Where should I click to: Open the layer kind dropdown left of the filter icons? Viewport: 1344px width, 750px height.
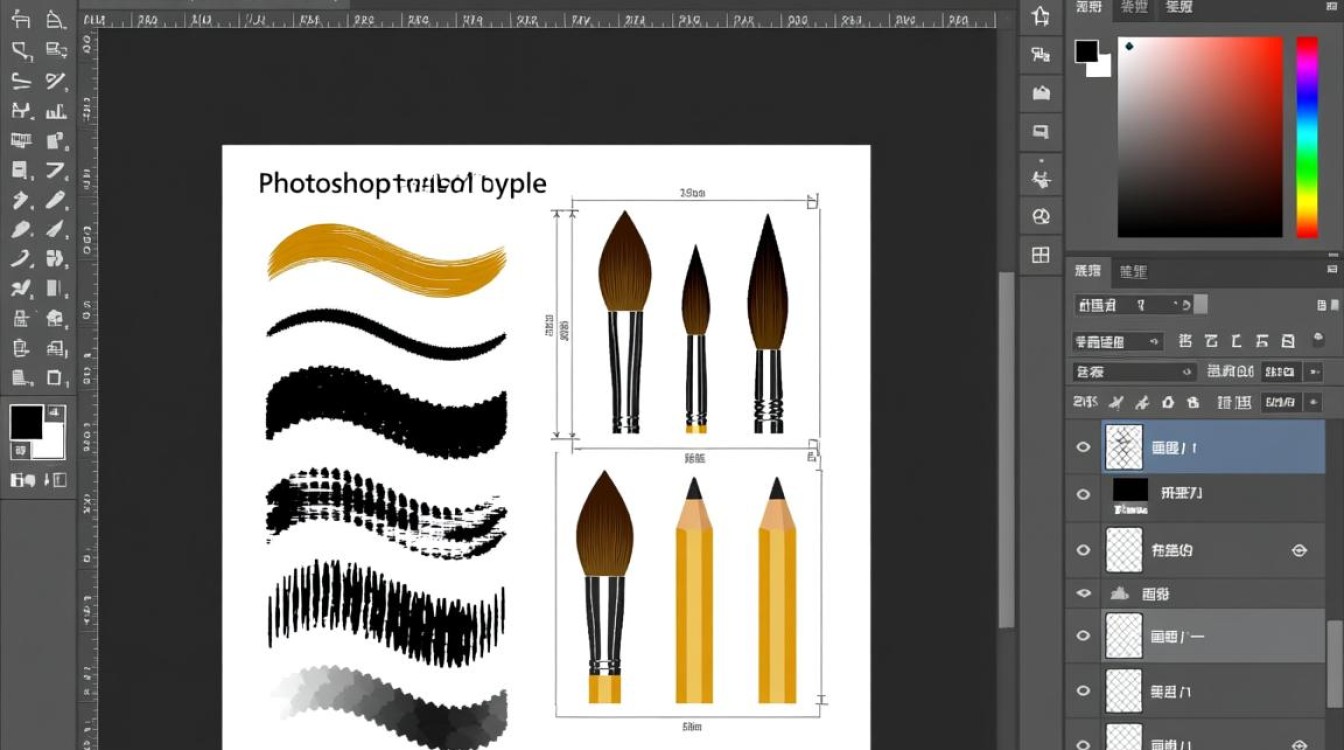[1118, 341]
